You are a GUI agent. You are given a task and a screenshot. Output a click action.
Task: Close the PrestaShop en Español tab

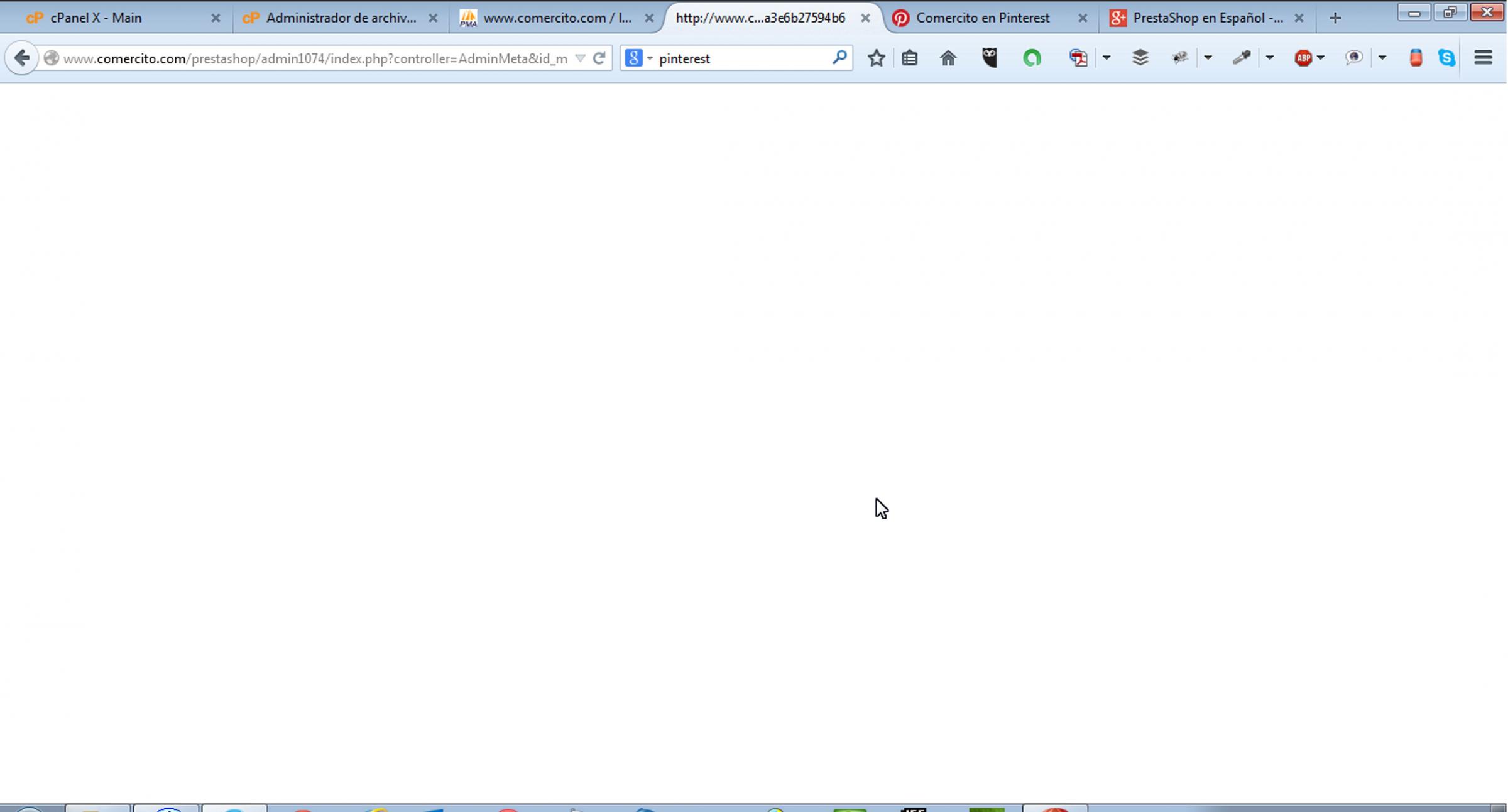click(1299, 18)
